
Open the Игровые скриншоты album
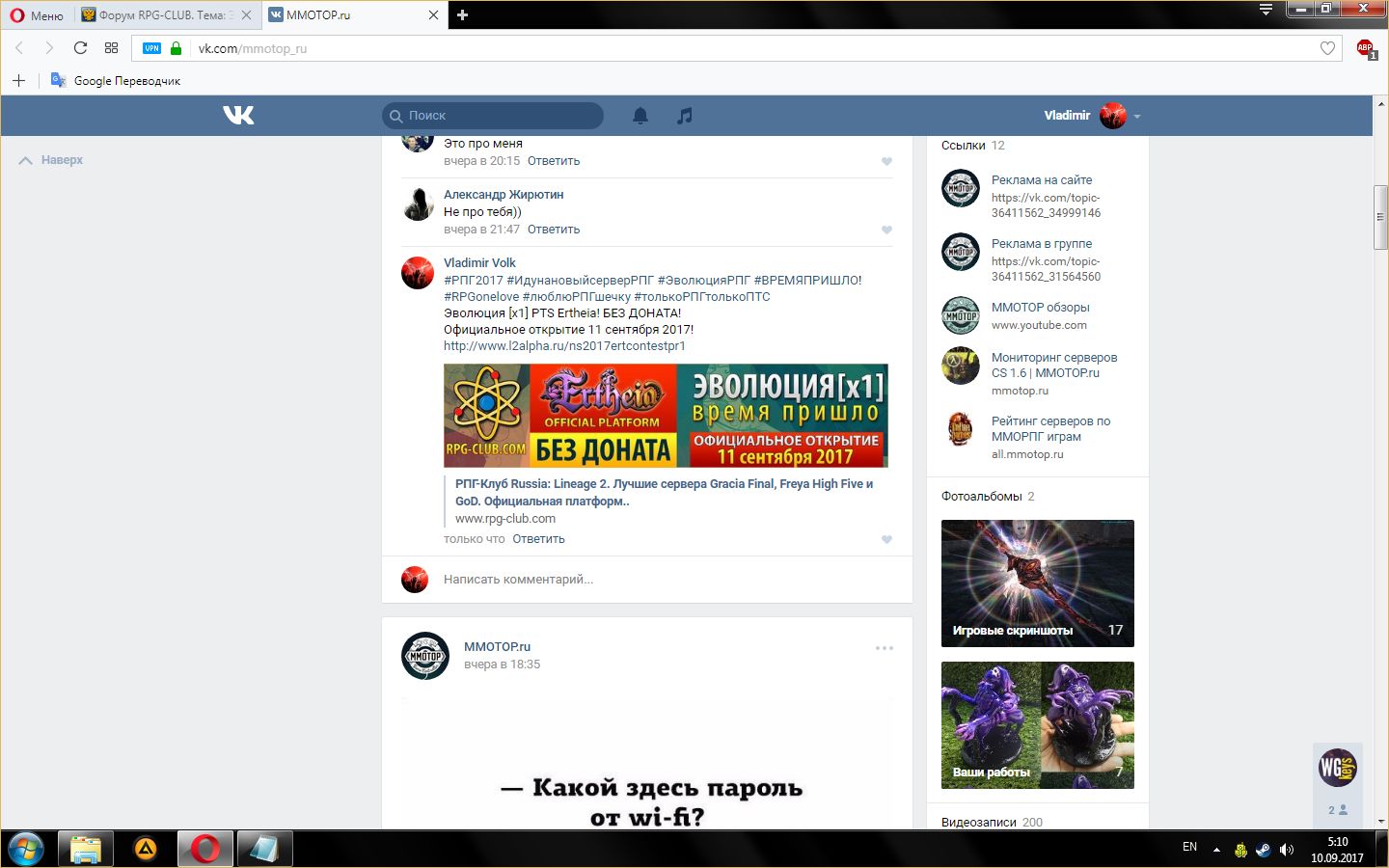(x=1038, y=583)
